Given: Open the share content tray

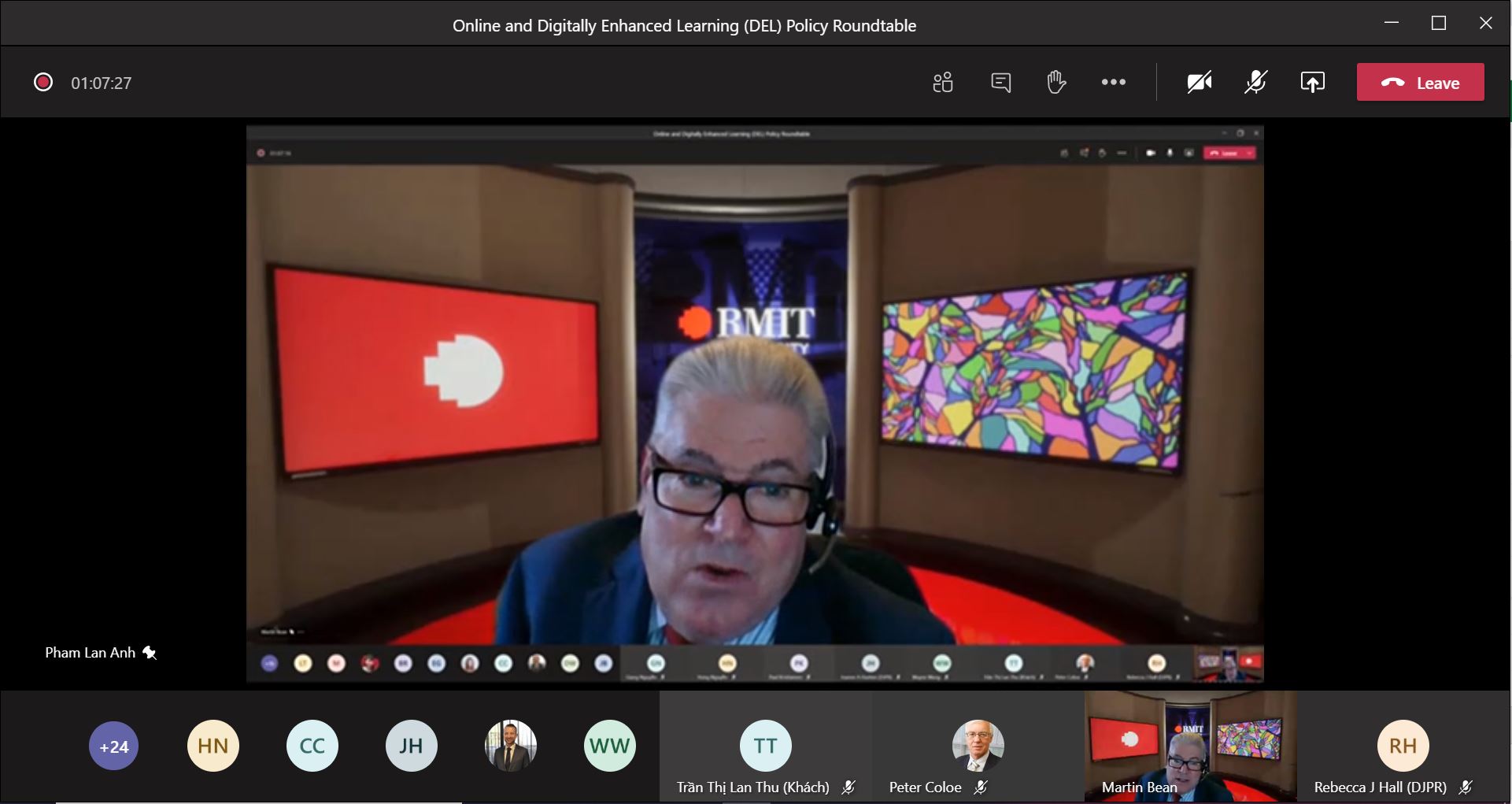Looking at the screenshot, I should [1312, 83].
